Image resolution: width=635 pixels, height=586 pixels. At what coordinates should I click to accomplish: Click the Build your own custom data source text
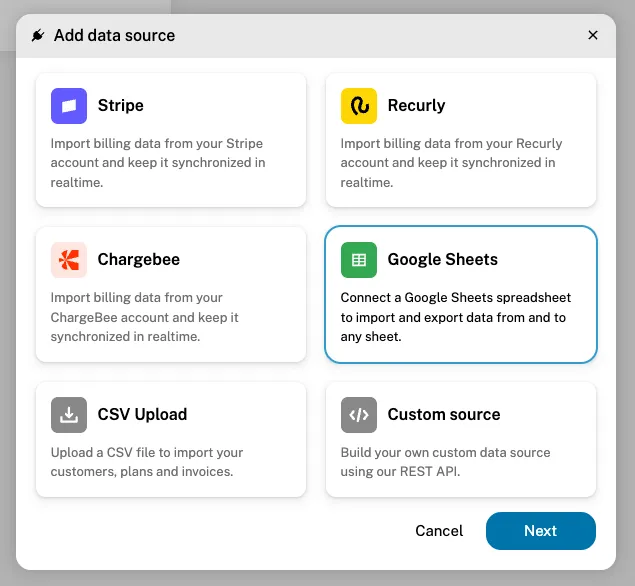pyautogui.click(x=445, y=462)
